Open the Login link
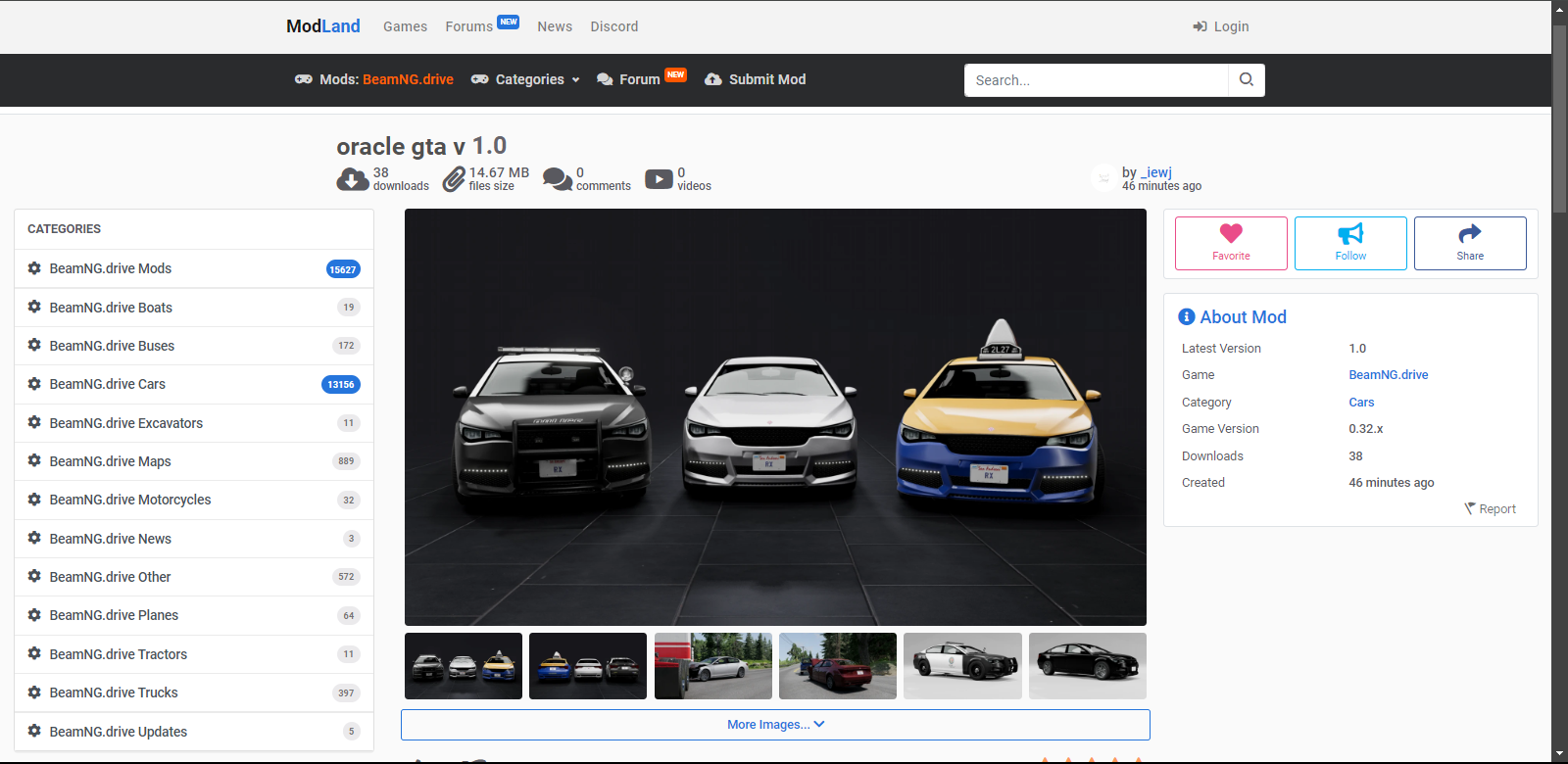This screenshot has height=764, width=1568. click(1221, 26)
